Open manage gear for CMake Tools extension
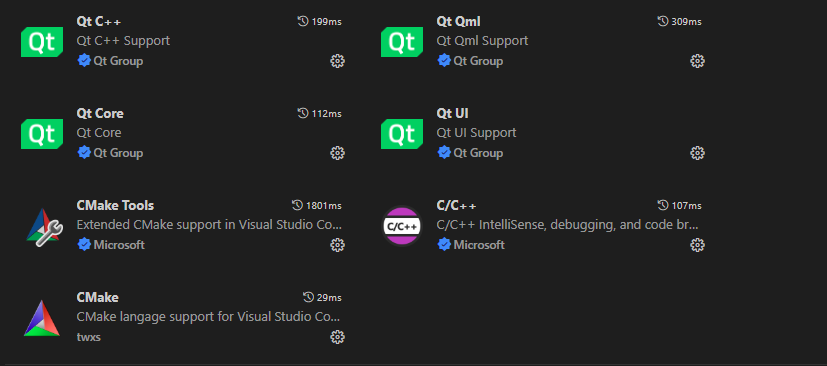This screenshot has width=827, height=366. coord(337,245)
